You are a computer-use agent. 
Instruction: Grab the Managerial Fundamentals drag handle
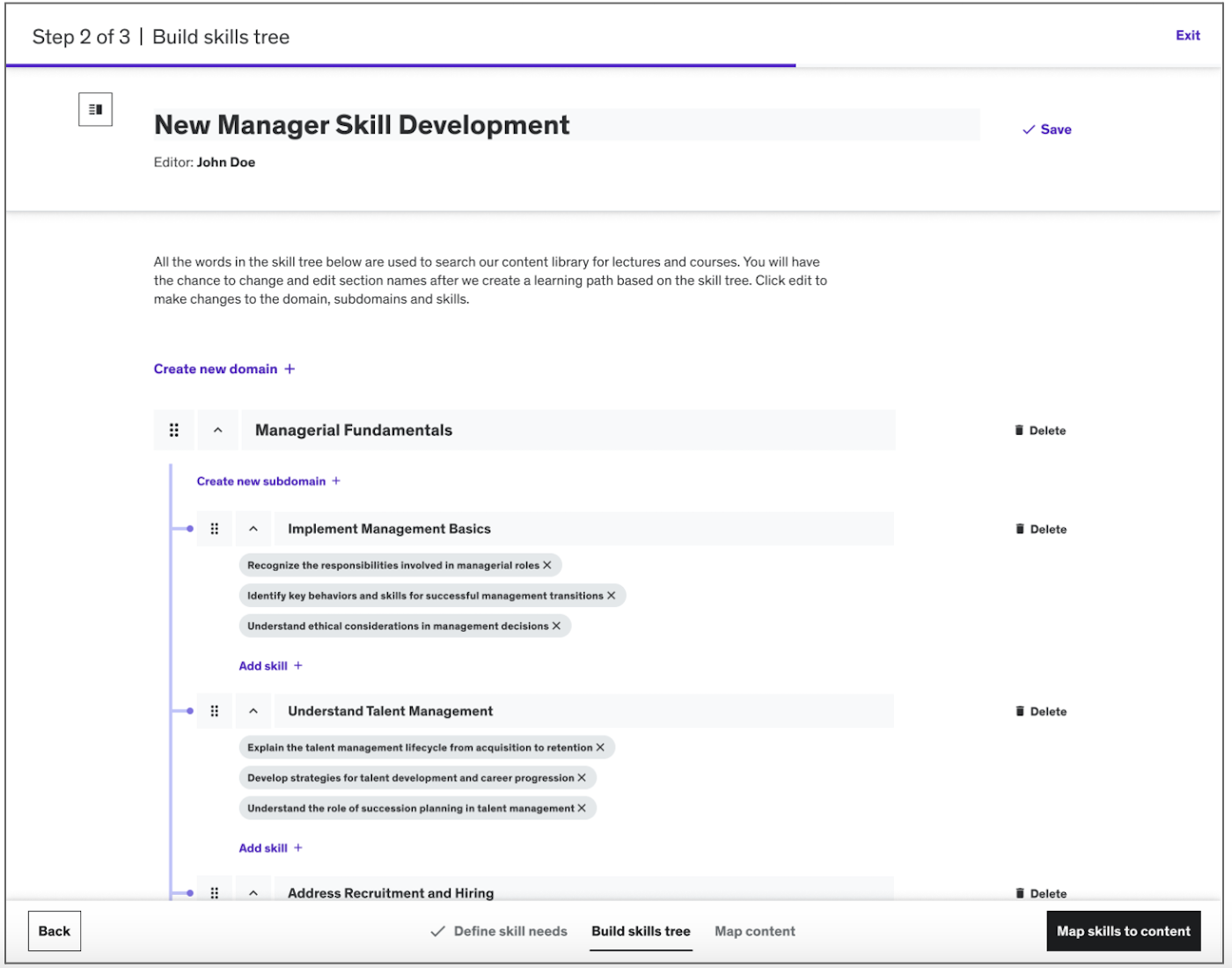[174, 430]
